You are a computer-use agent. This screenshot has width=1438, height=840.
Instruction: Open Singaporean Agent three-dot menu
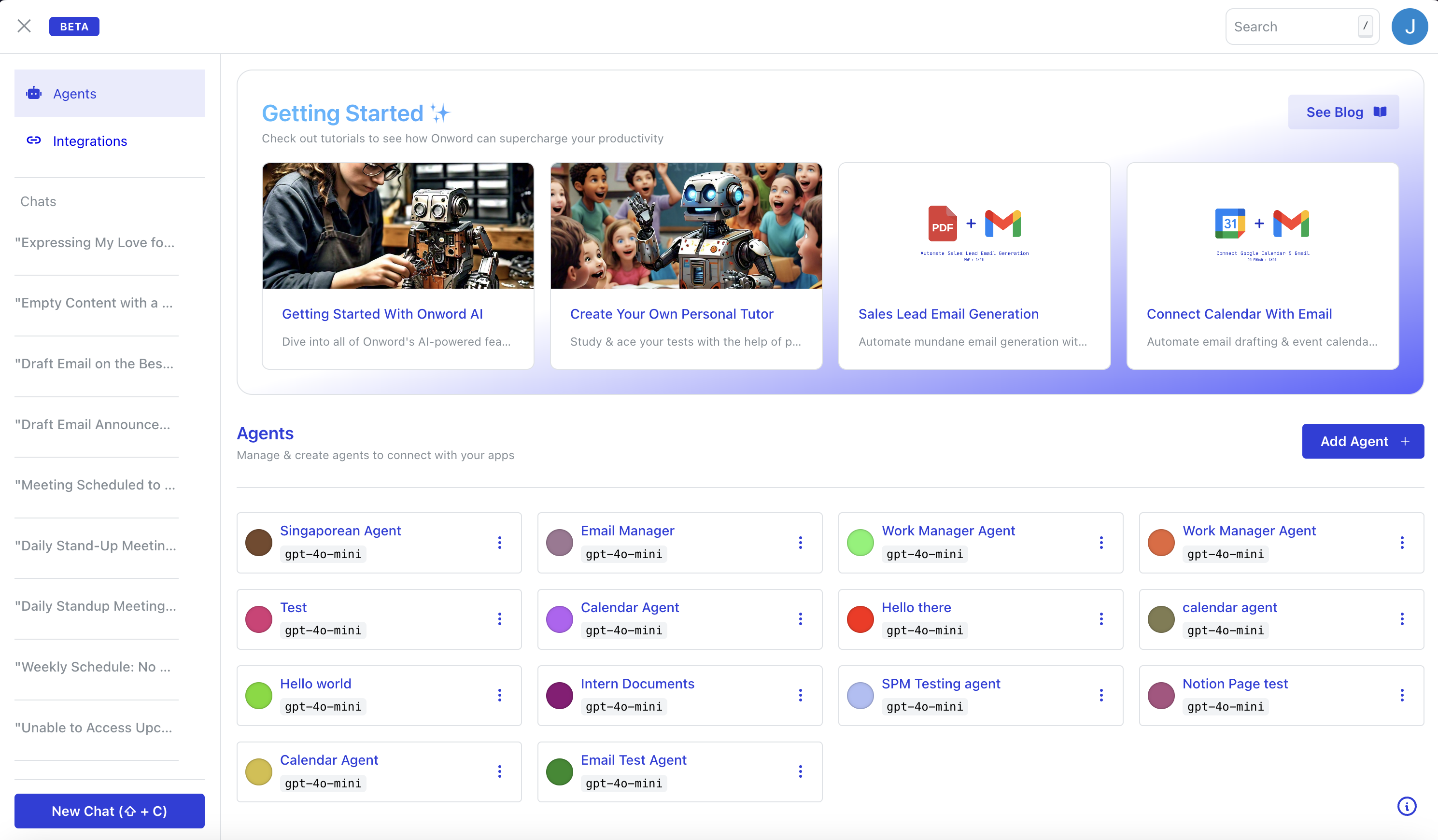tap(499, 543)
